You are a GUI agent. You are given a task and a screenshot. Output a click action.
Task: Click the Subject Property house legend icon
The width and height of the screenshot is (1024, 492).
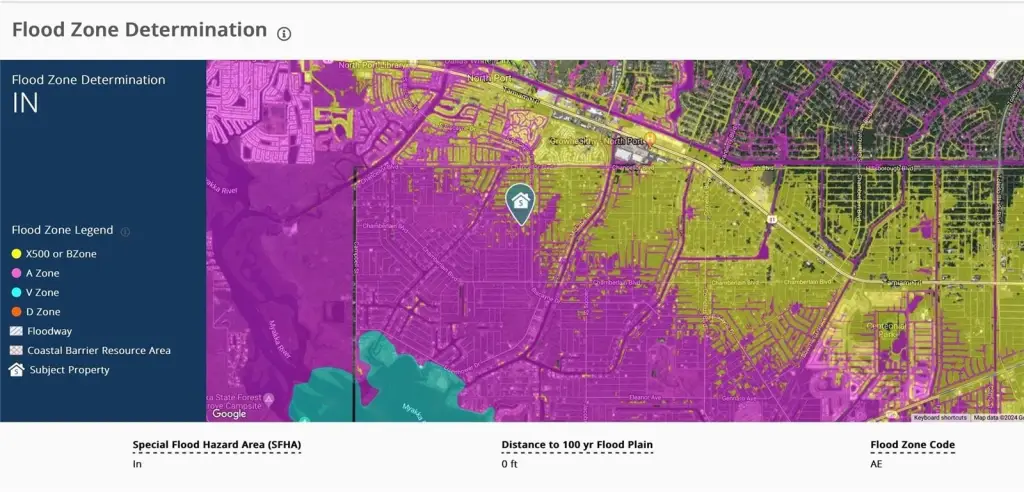pos(16,370)
